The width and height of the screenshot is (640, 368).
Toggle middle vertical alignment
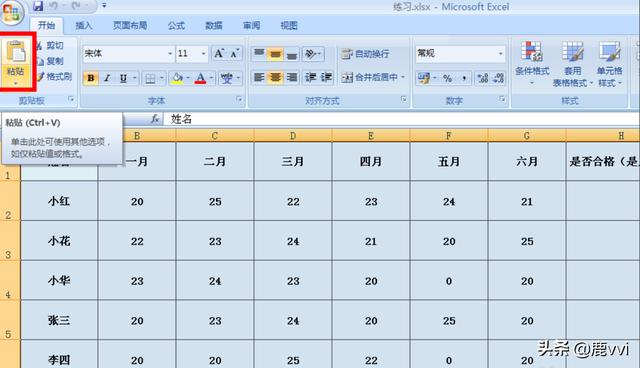(x=275, y=54)
